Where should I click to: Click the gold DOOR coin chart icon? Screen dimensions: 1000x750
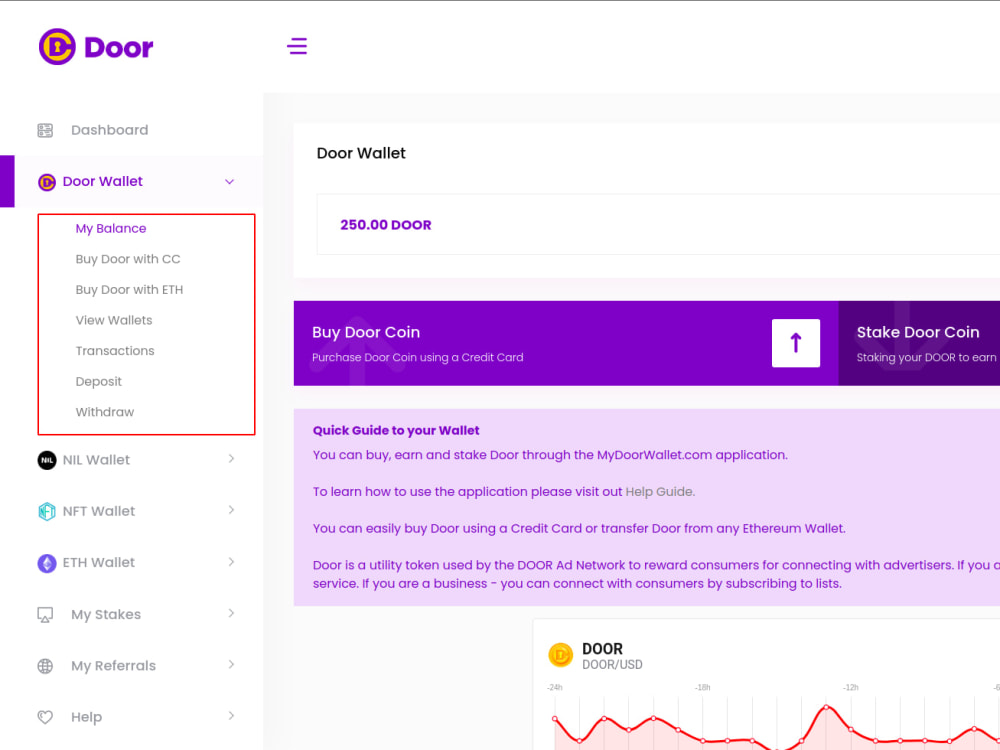[x=561, y=655]
